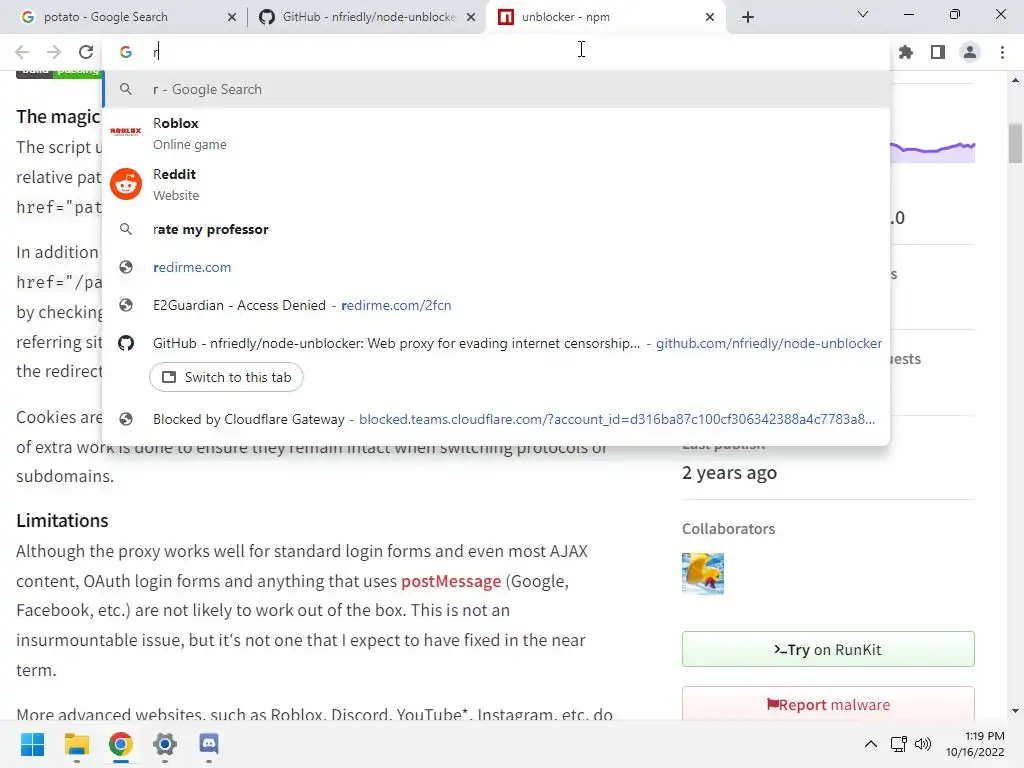This screenshot has height=768, width=1024.
Task: Open Settings gear from taskbar
Action: coord(165,744)
